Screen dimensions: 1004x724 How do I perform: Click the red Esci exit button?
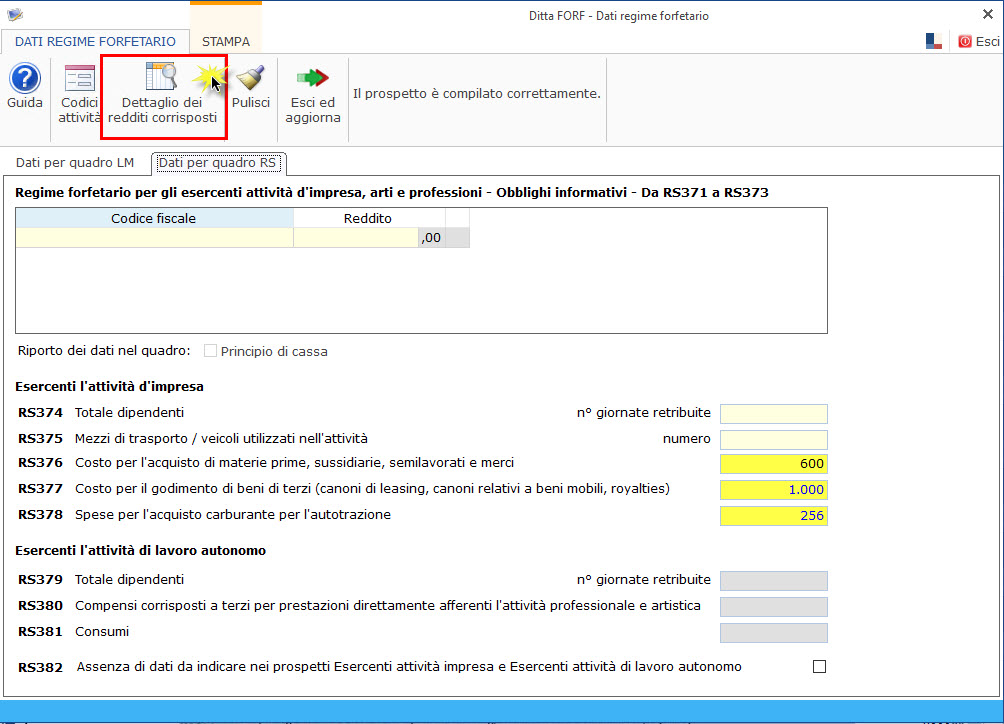pyautogui.click(x=978, y=41)
